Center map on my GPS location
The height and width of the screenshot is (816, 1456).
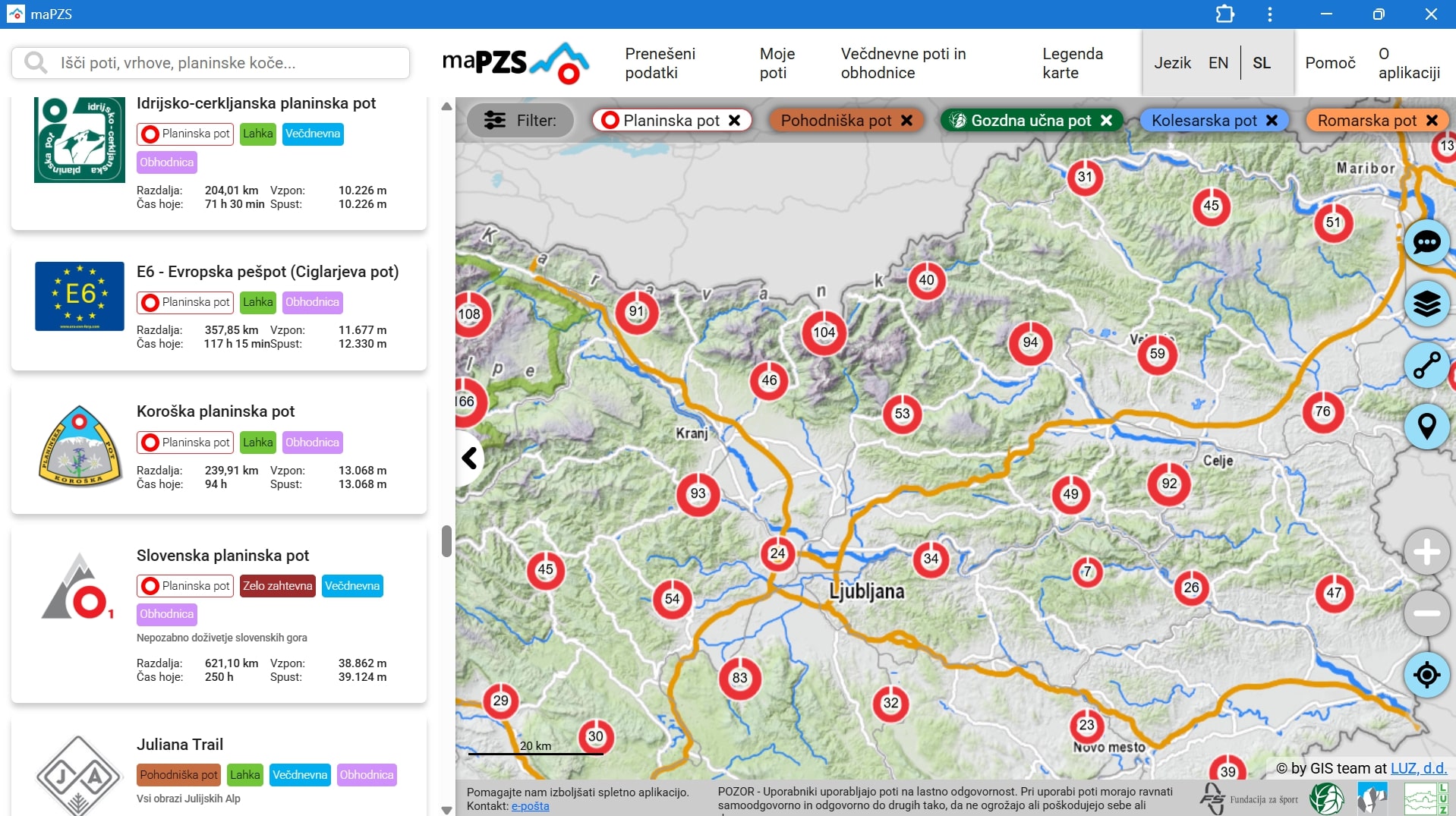1426,674
